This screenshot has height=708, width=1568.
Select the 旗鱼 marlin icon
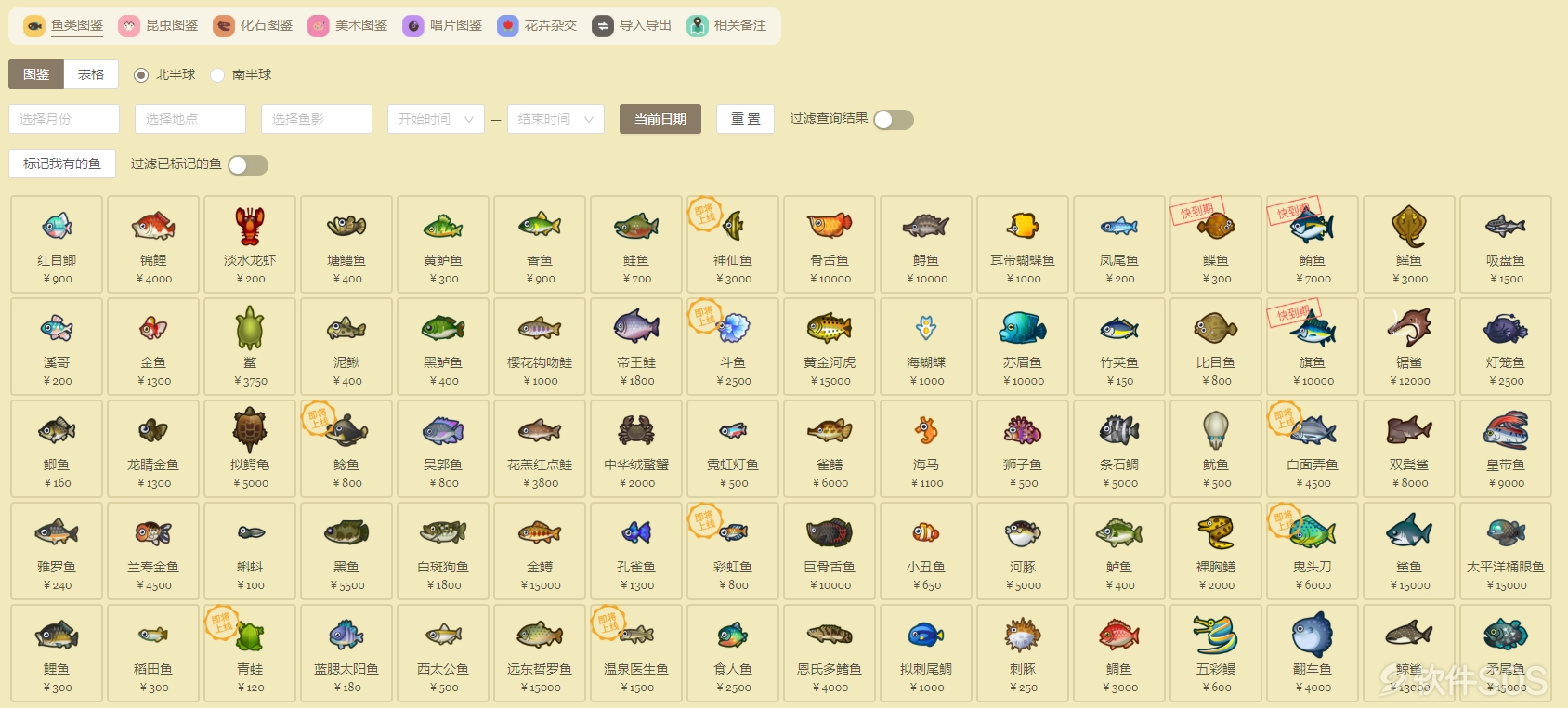click(x=1313, y=328)
